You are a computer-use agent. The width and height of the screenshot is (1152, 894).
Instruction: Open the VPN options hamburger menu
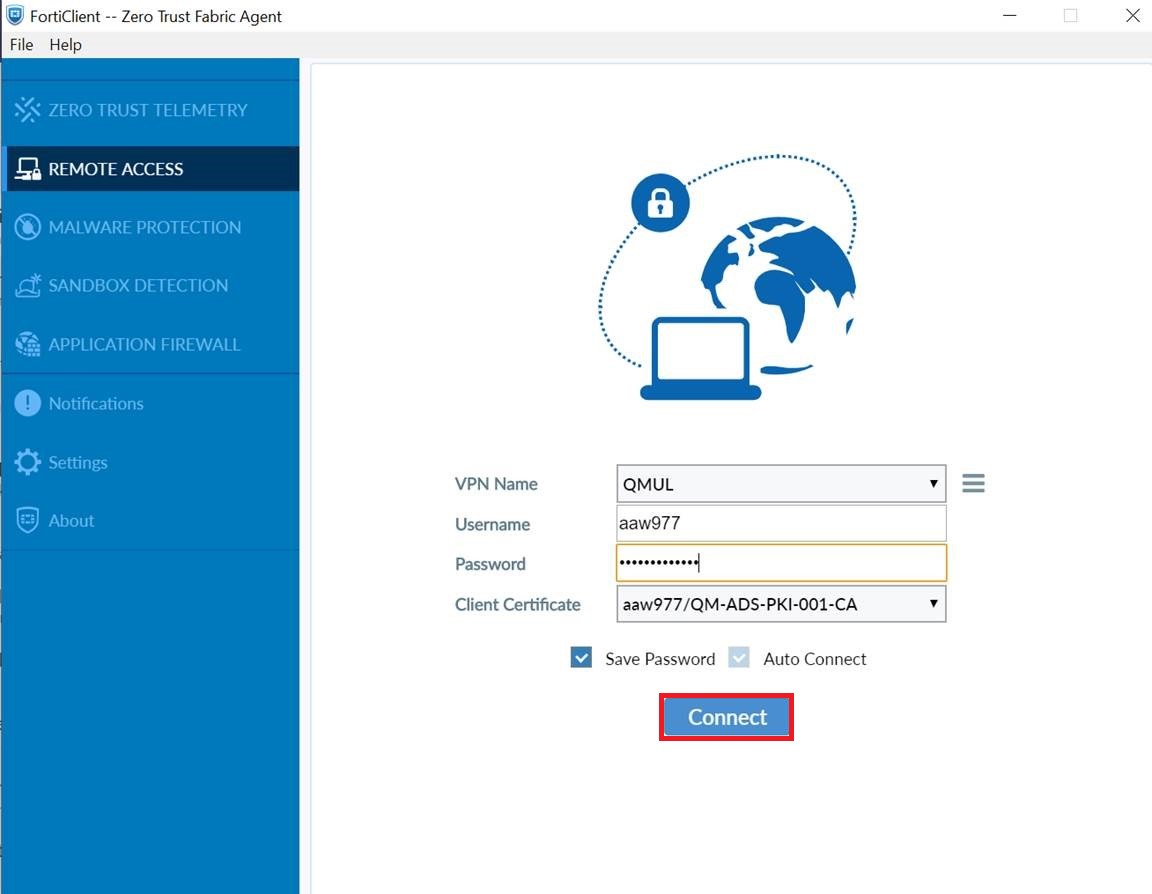click(x=972, y=482)
